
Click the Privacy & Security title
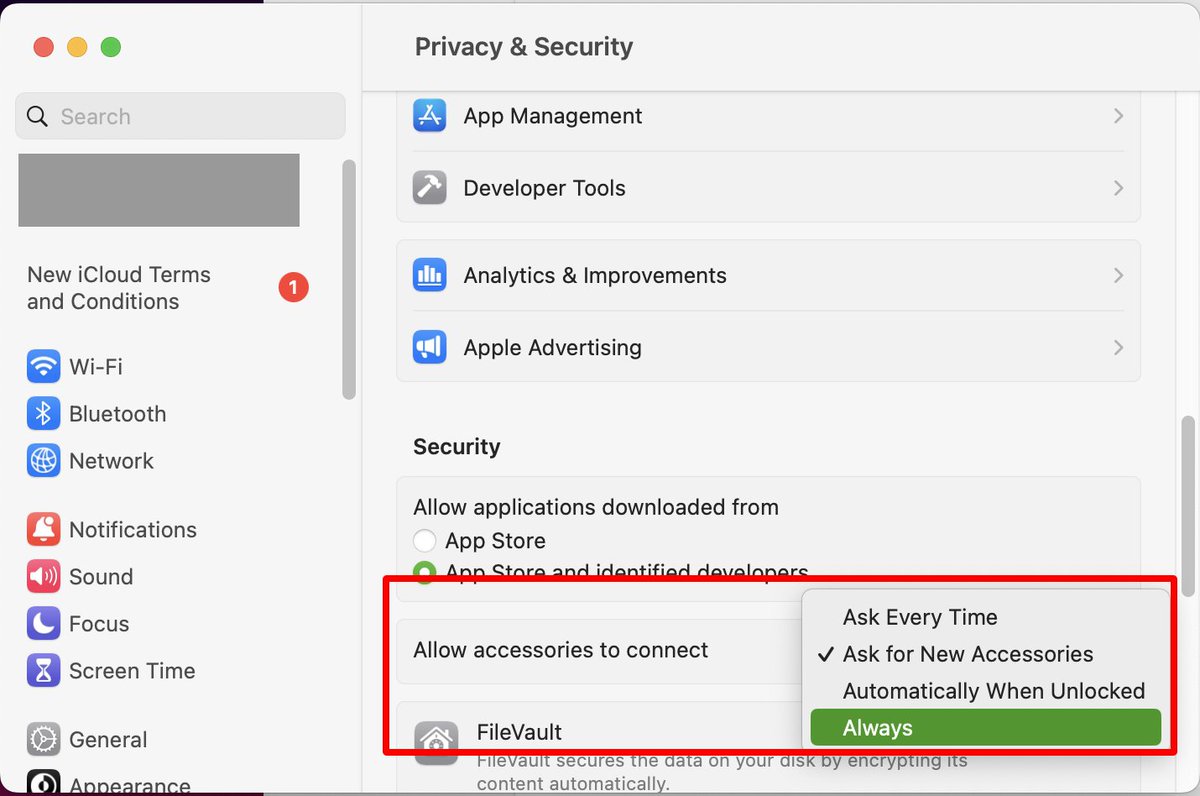[x=524, y=47]
